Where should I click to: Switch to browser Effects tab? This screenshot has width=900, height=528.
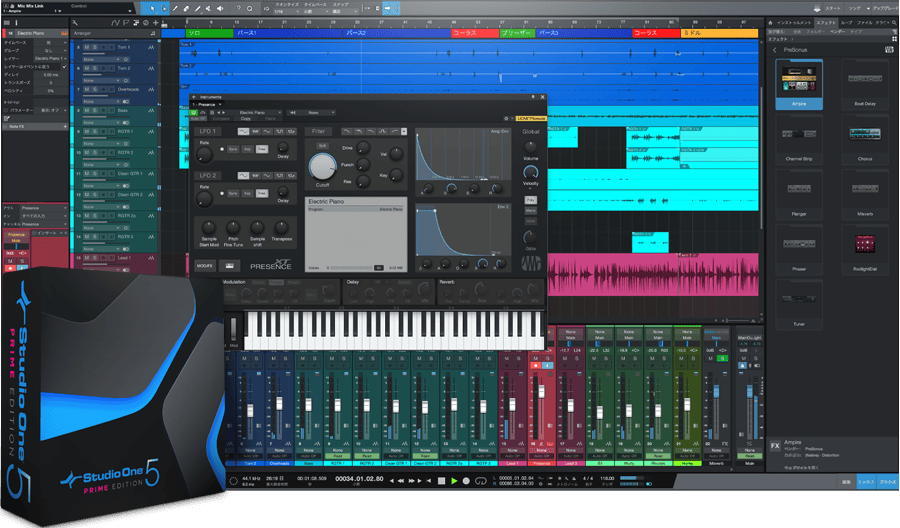[826, 22]
